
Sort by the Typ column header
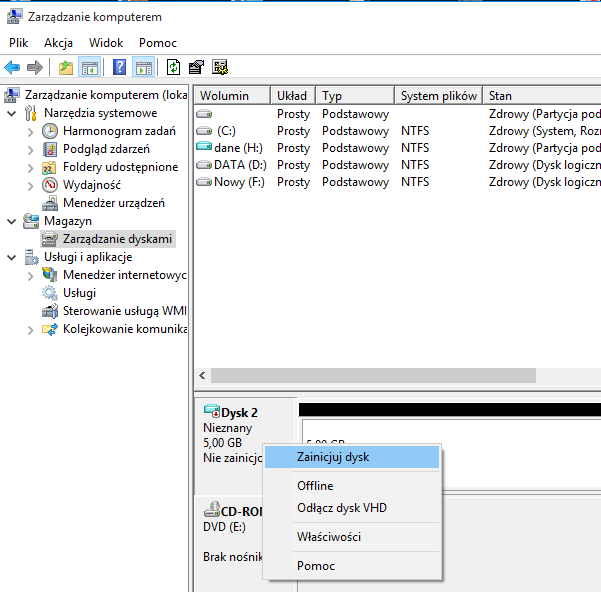(x=355, y=95)
